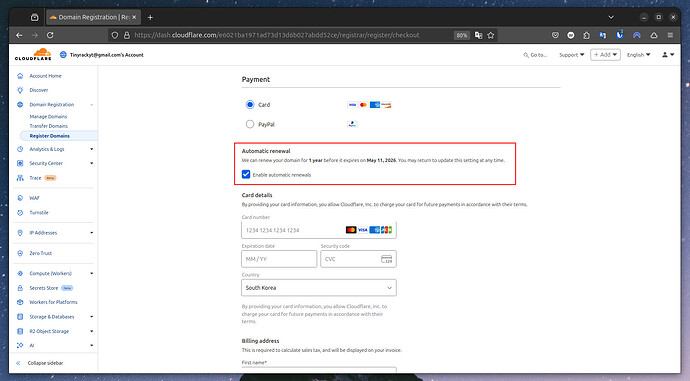Open Secrets Store in sidebar
This screenshot has width=690, height=381.
pos(44,288)
